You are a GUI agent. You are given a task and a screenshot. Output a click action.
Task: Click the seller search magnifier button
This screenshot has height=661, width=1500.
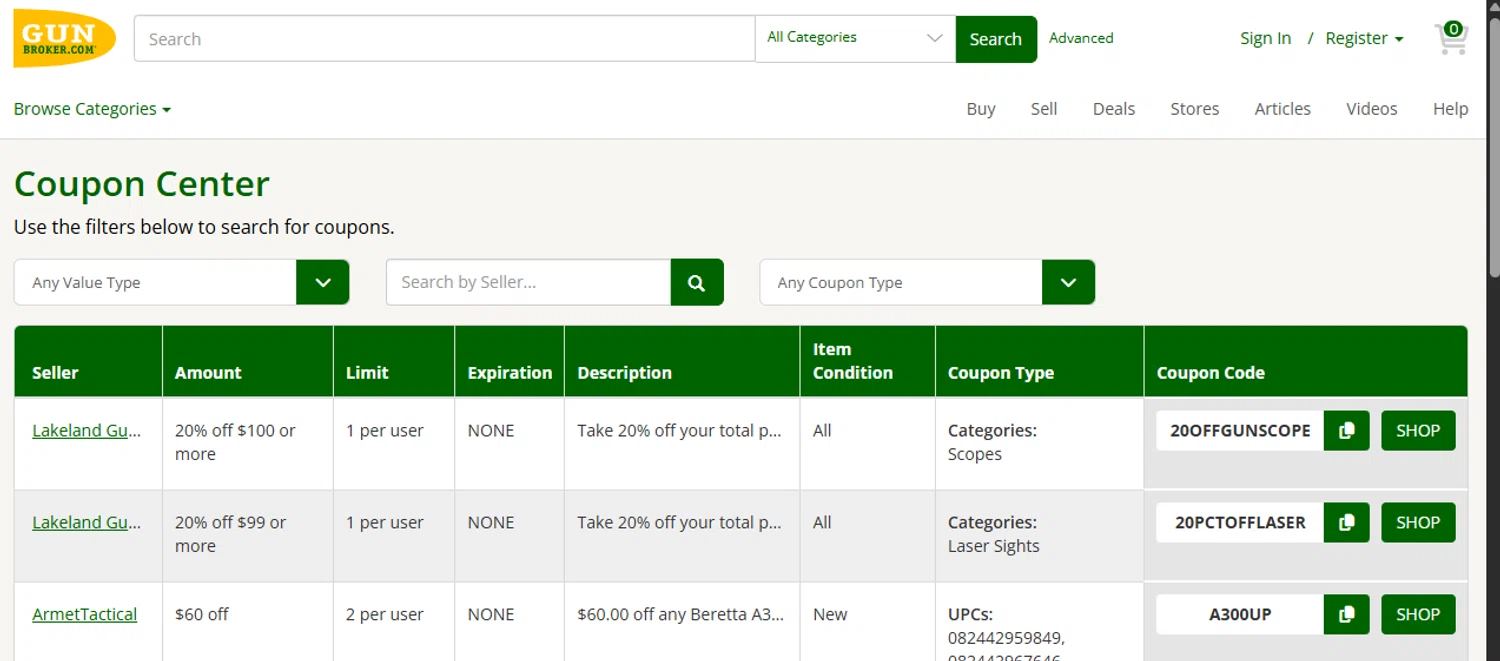click(x=697, y=283)
